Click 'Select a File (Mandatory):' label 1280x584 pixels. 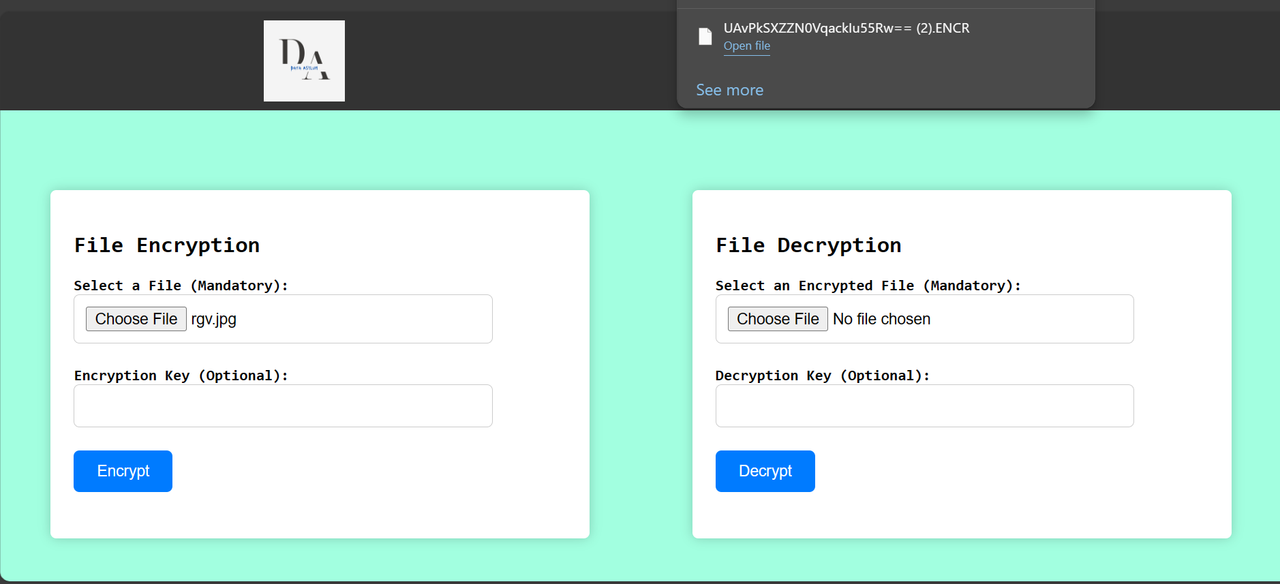click(181, 285)
